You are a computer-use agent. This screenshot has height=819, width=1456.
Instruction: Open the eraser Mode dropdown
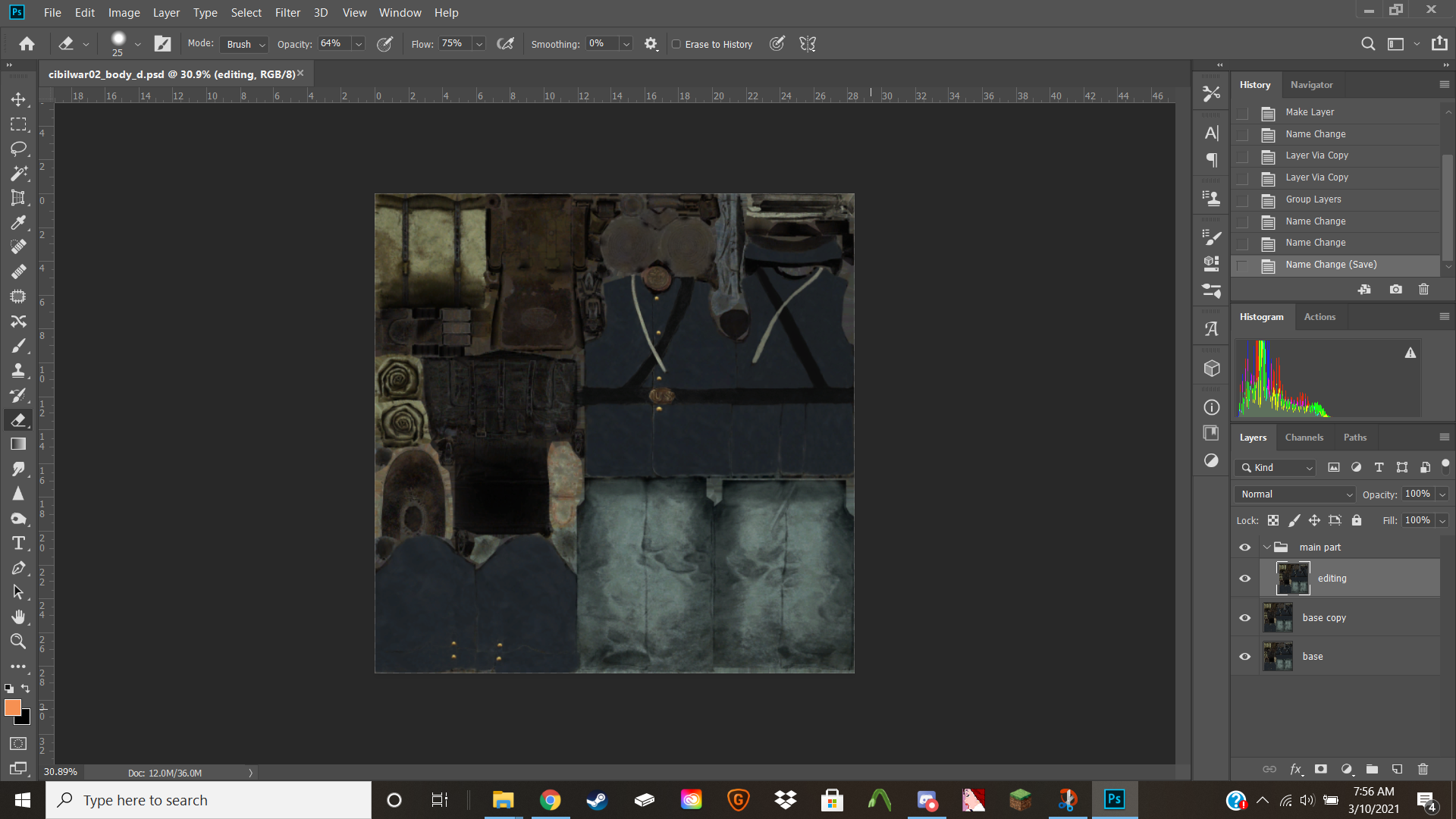pos(246,44)
